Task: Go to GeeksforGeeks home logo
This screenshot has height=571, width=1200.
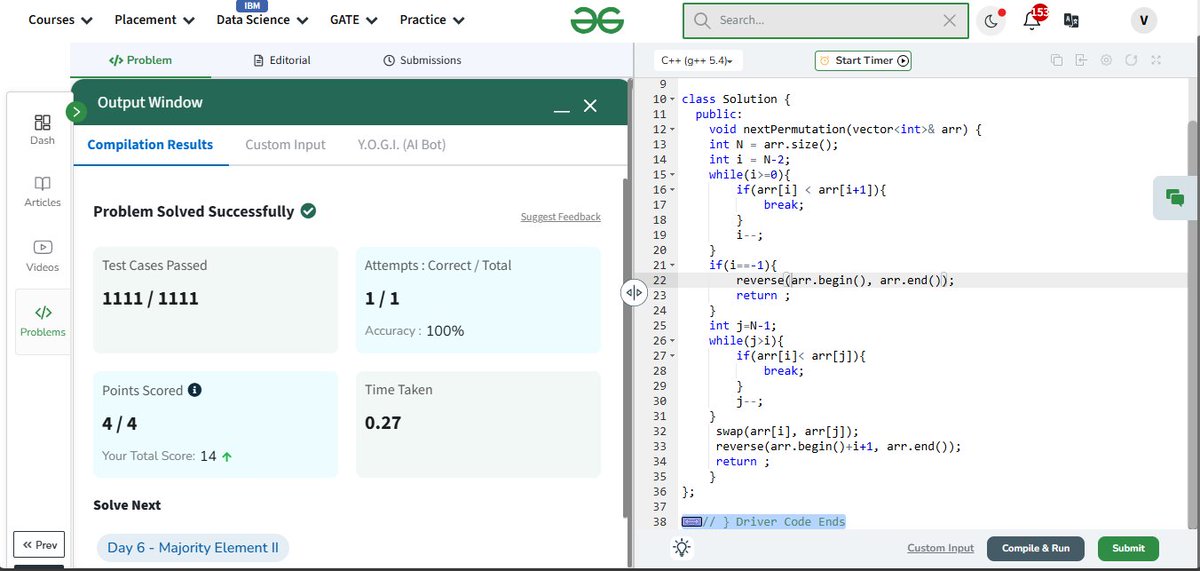Action: pos(597,20)
